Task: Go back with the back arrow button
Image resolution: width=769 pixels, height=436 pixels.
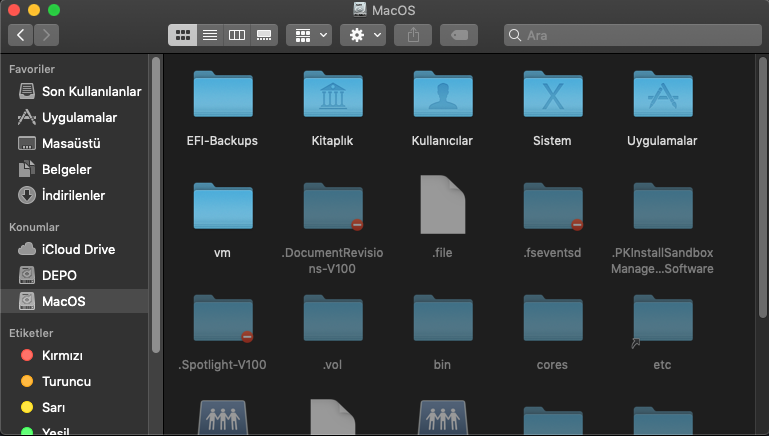Action: pos(21,35)
